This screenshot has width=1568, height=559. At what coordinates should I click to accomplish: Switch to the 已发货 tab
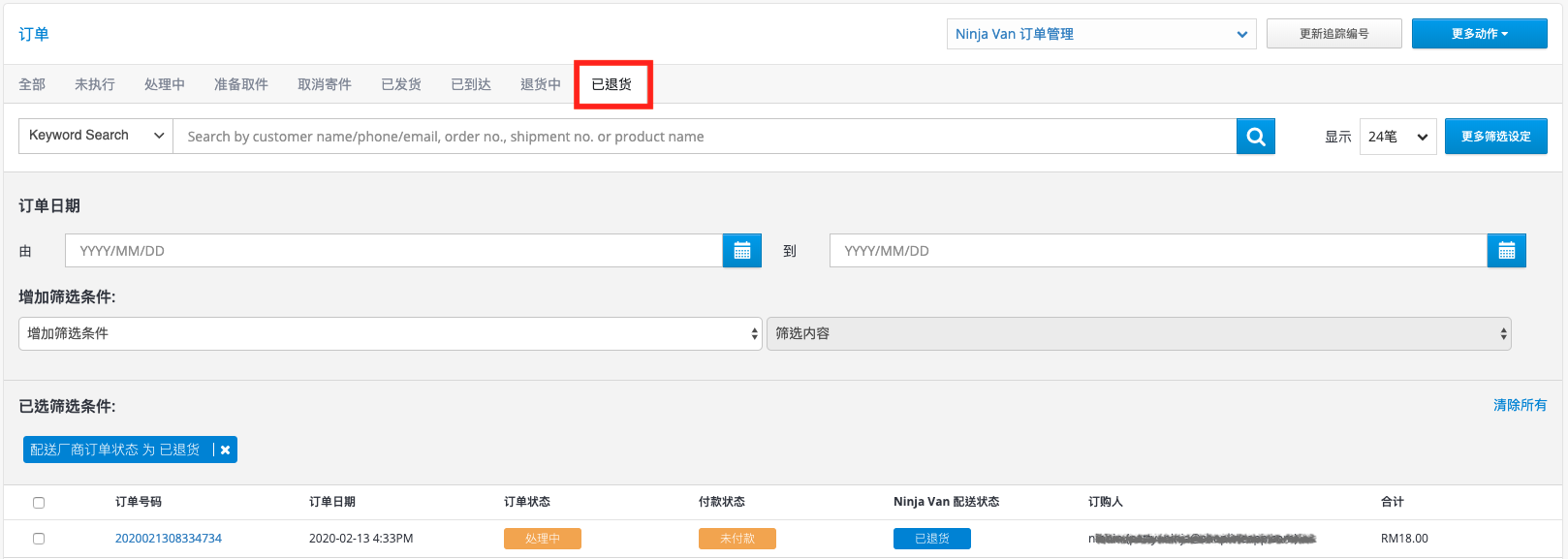pos(401,84)
